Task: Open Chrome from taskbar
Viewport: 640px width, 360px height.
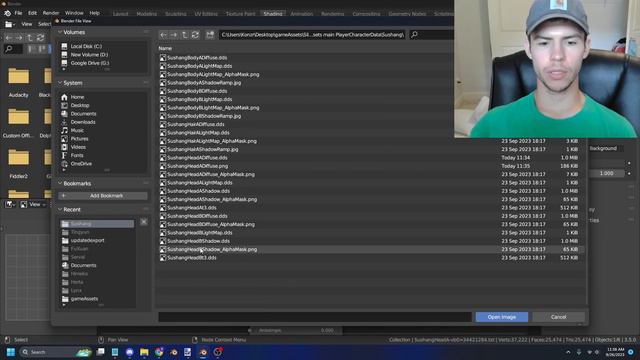Action: [159, 352]
